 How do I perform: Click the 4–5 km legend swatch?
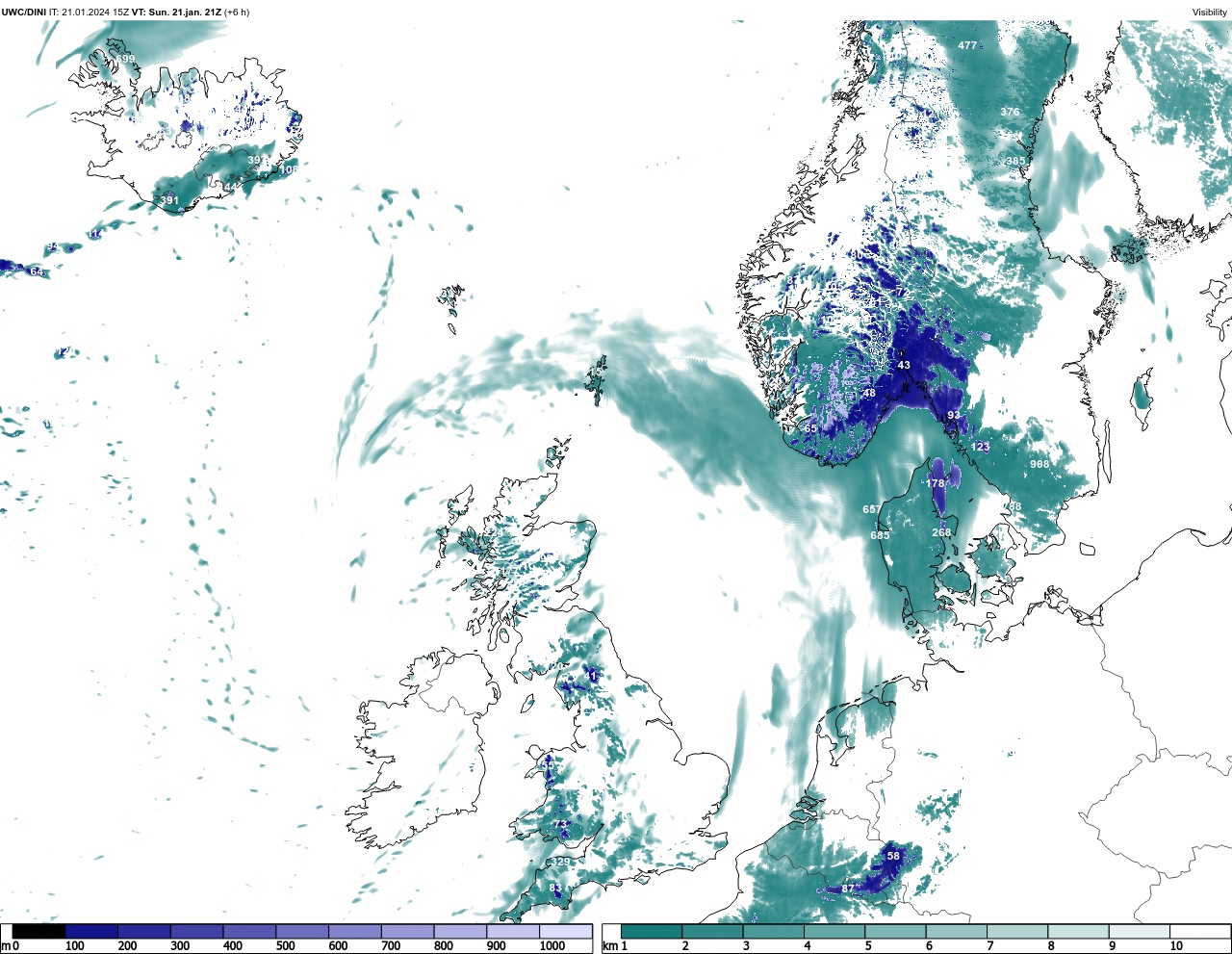point(834,931)
